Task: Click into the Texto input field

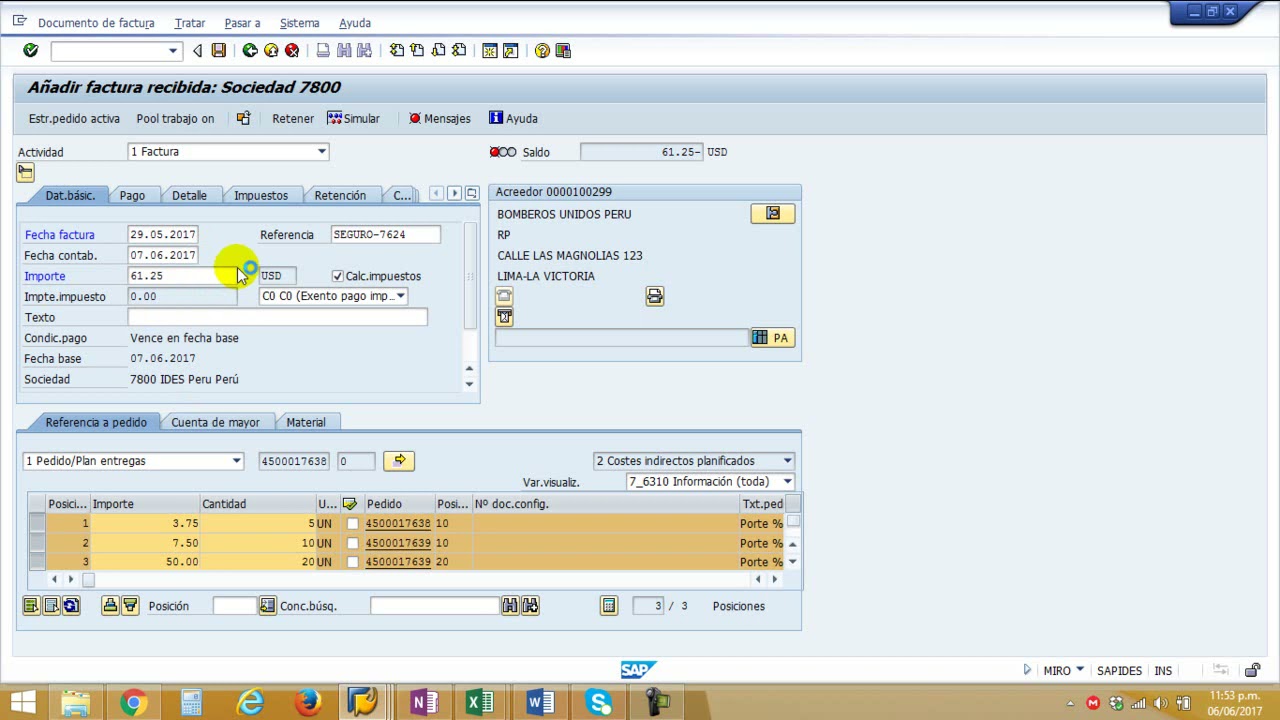Action: 278,317
